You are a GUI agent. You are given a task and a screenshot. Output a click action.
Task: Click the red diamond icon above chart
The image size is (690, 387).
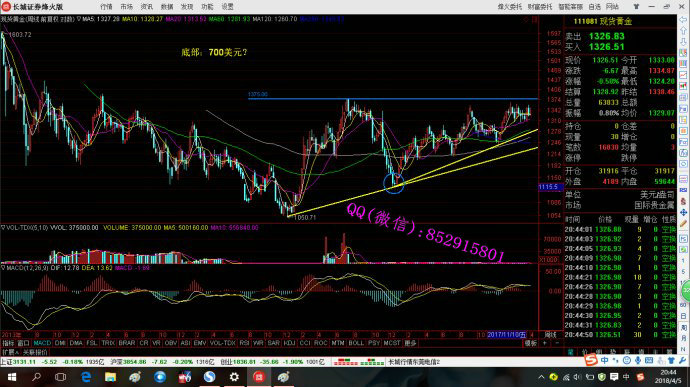point(525,19)
